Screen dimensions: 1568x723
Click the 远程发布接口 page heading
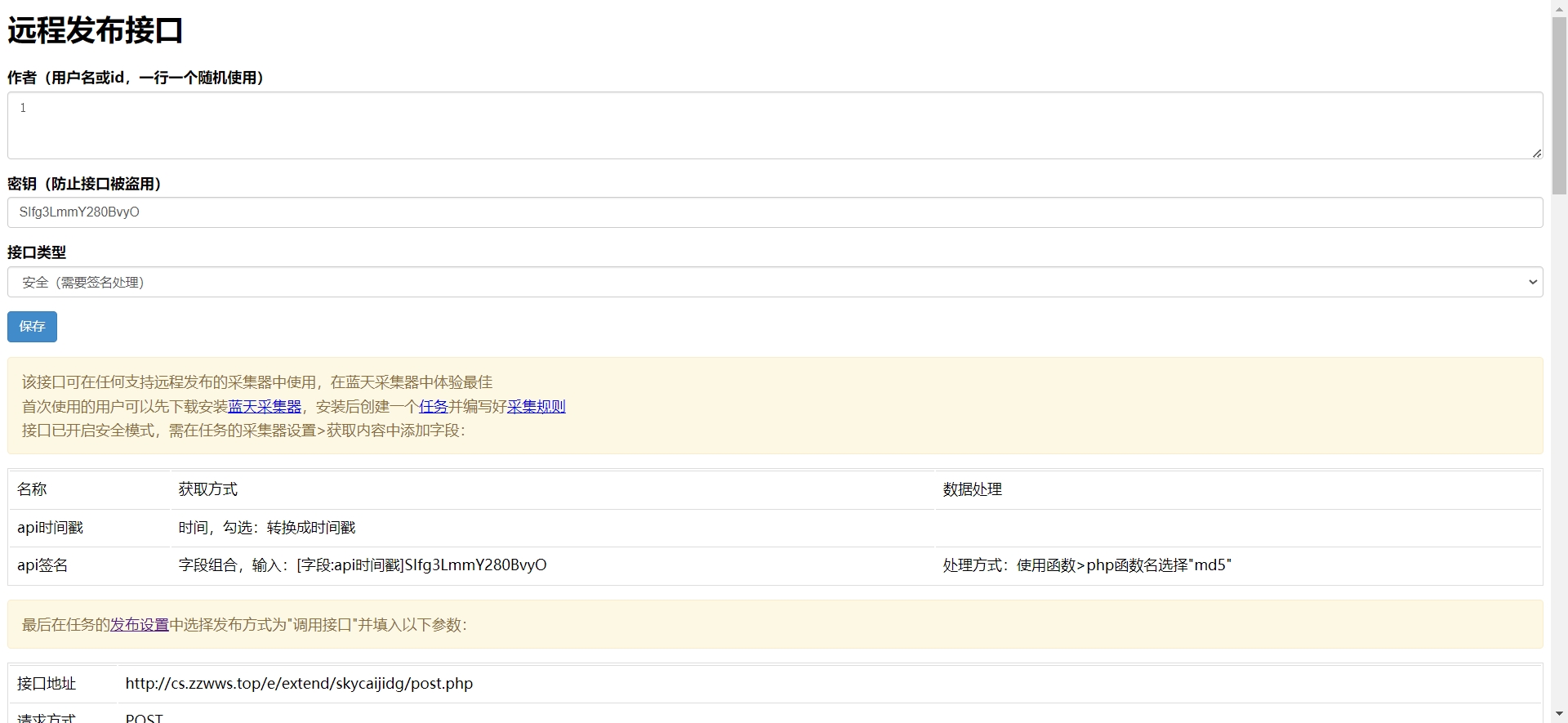95,31
